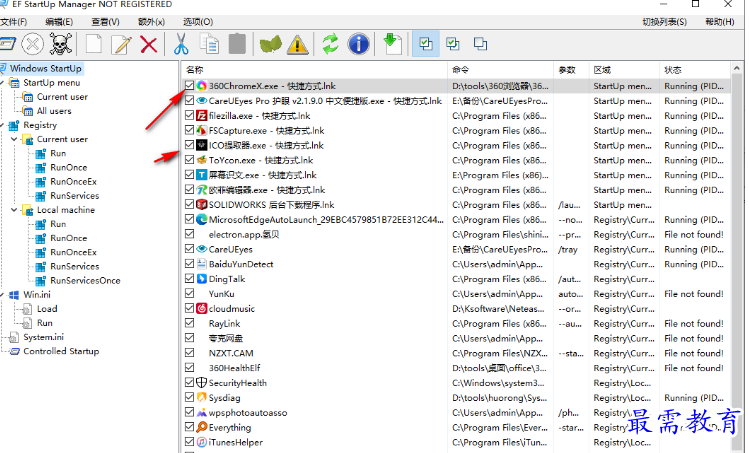The image size is (749, 453).
Task: Select the scissors cut icon
Action: pyautogui.click(x=181, y=44)
